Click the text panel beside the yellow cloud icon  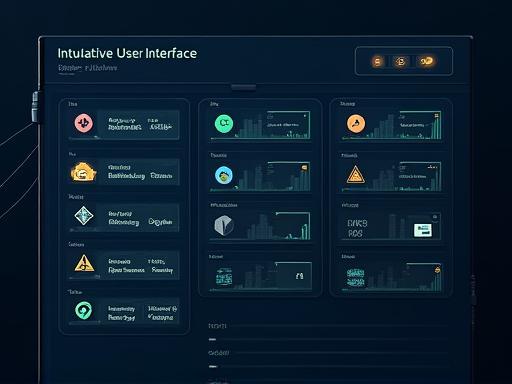(x=139, y=172)
